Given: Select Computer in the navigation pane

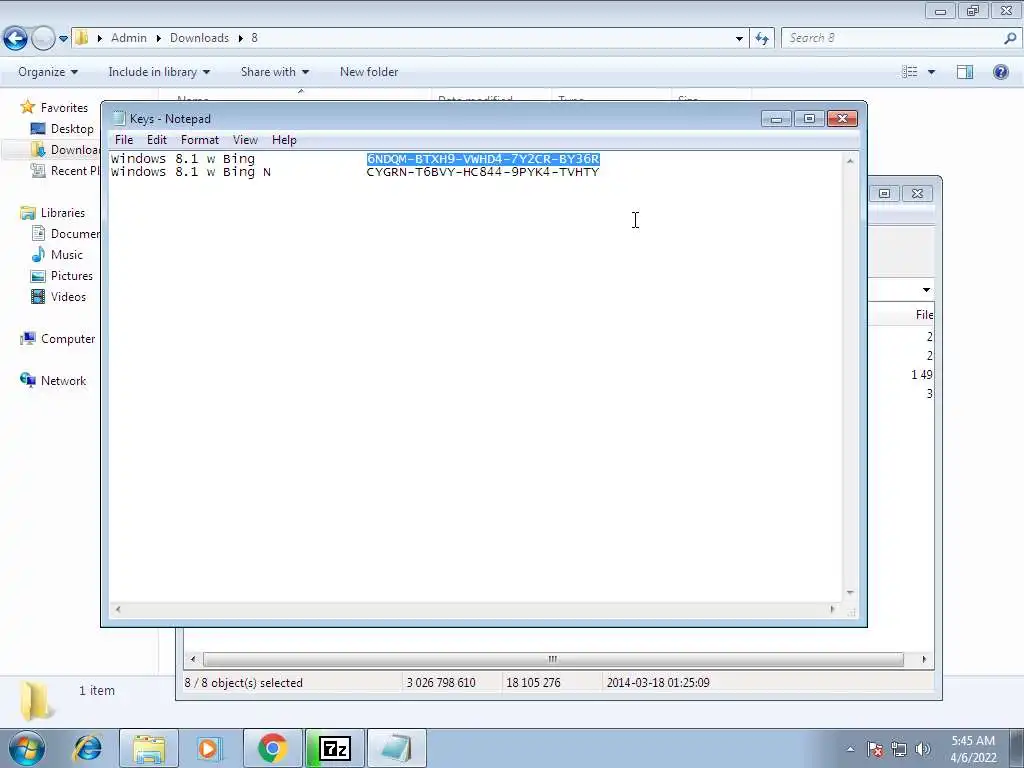Looking at the screenshot, I should [68, 339].
